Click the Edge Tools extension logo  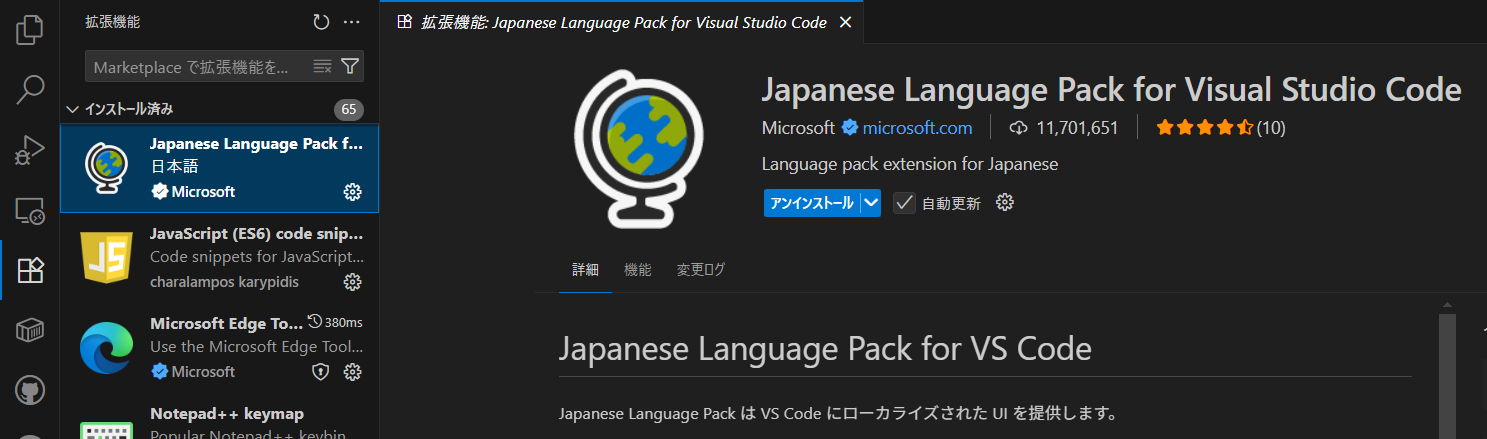click(x=107, y=348)
